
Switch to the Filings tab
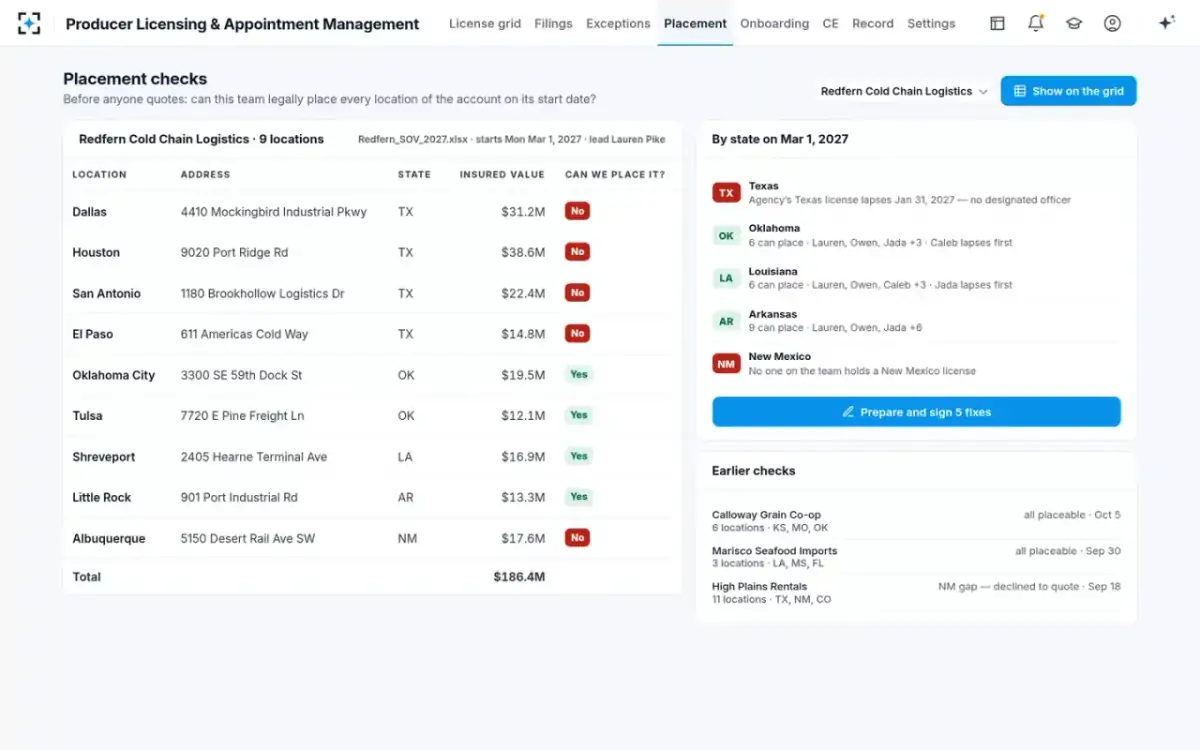[x=553, y=23]
